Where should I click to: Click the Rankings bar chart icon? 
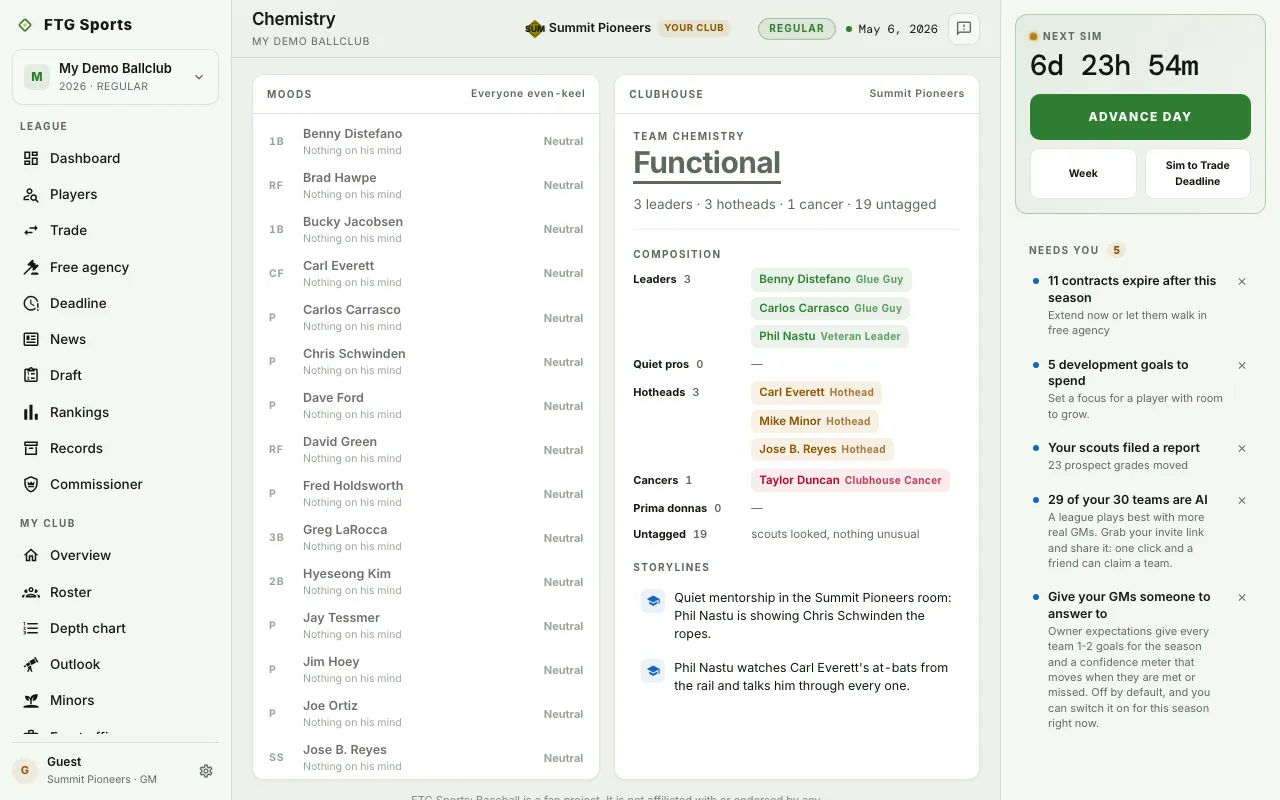[31, 412]
